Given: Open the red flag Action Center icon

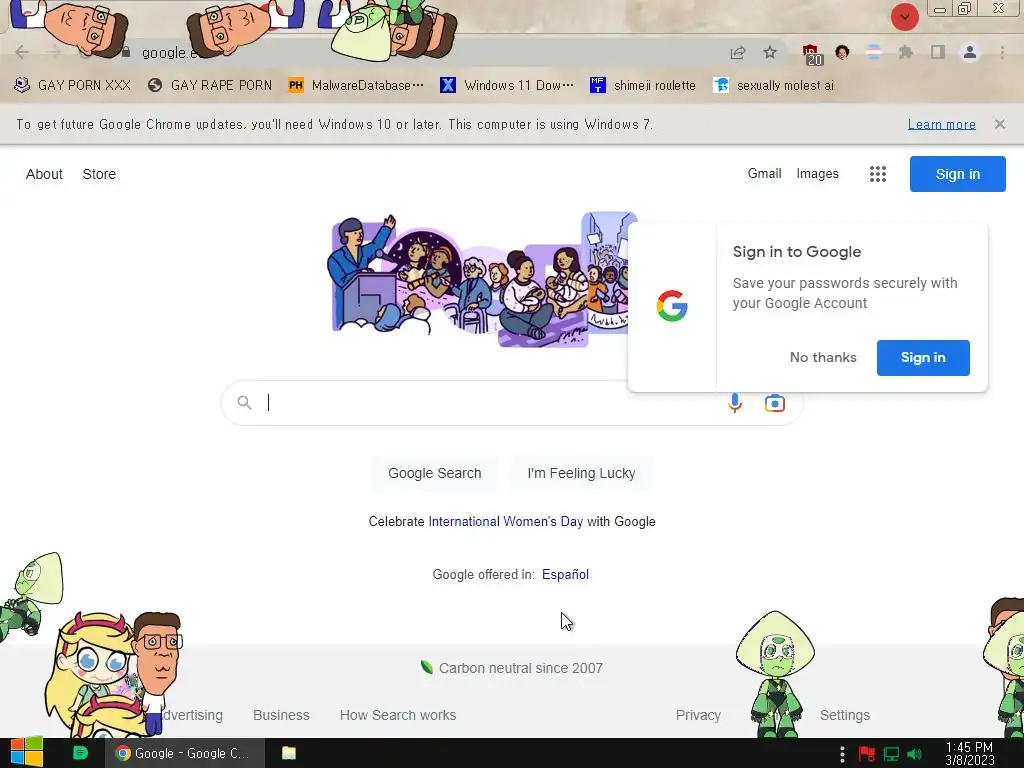Looking at the screenshot, I should 867,754.
